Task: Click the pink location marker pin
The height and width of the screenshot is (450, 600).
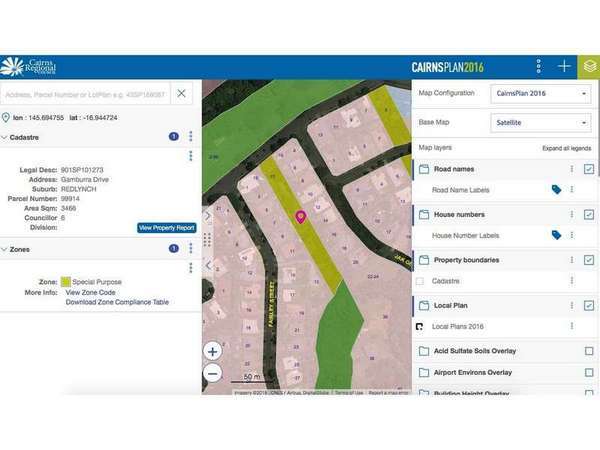Action: tap(299, 216)
